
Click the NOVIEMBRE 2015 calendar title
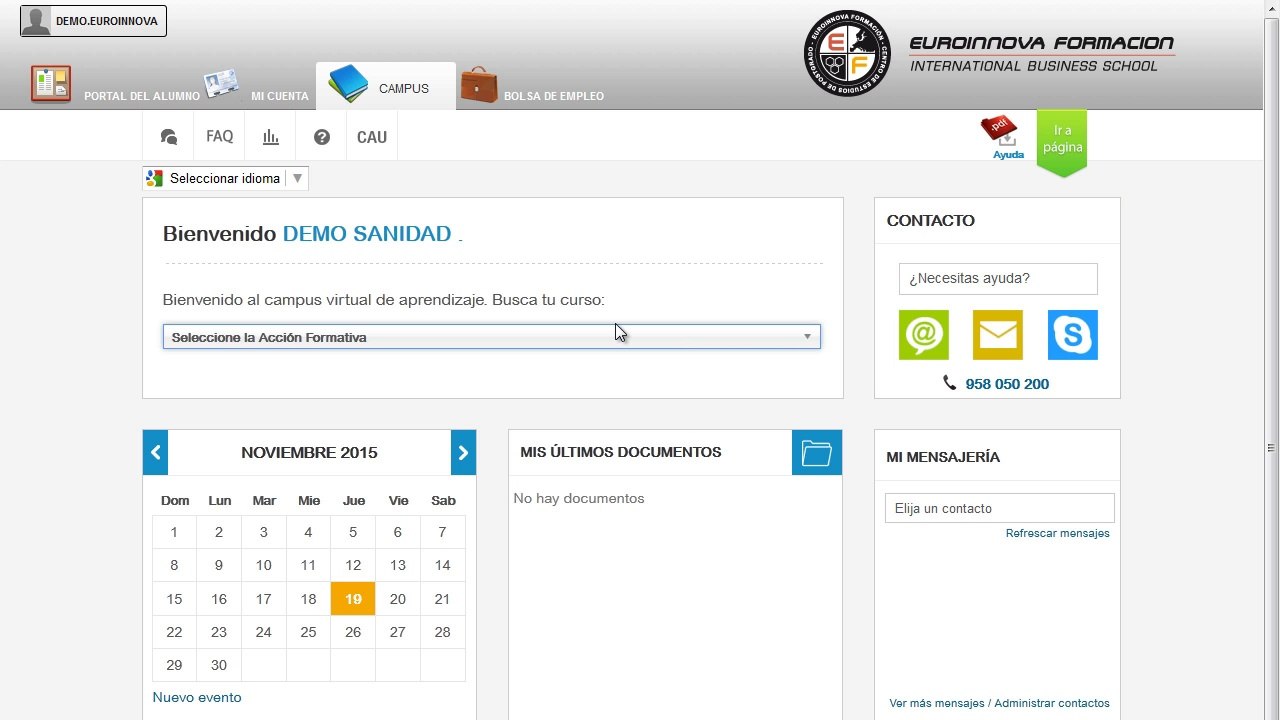[309, 452]
